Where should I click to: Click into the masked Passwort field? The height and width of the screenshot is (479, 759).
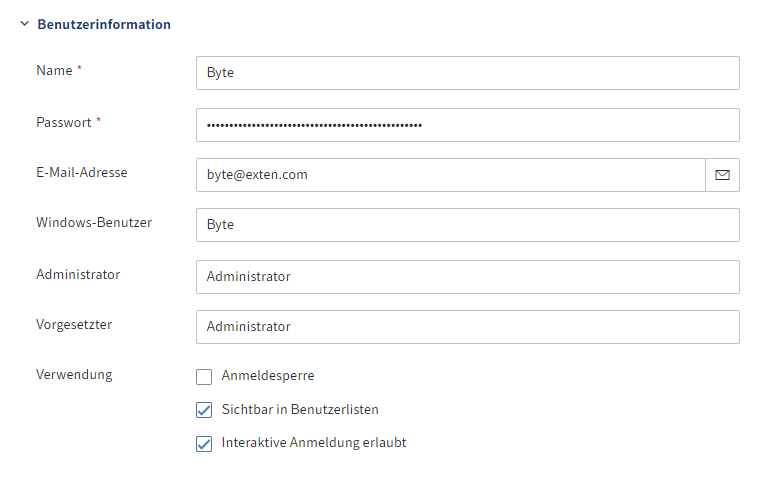click(468, 125)
